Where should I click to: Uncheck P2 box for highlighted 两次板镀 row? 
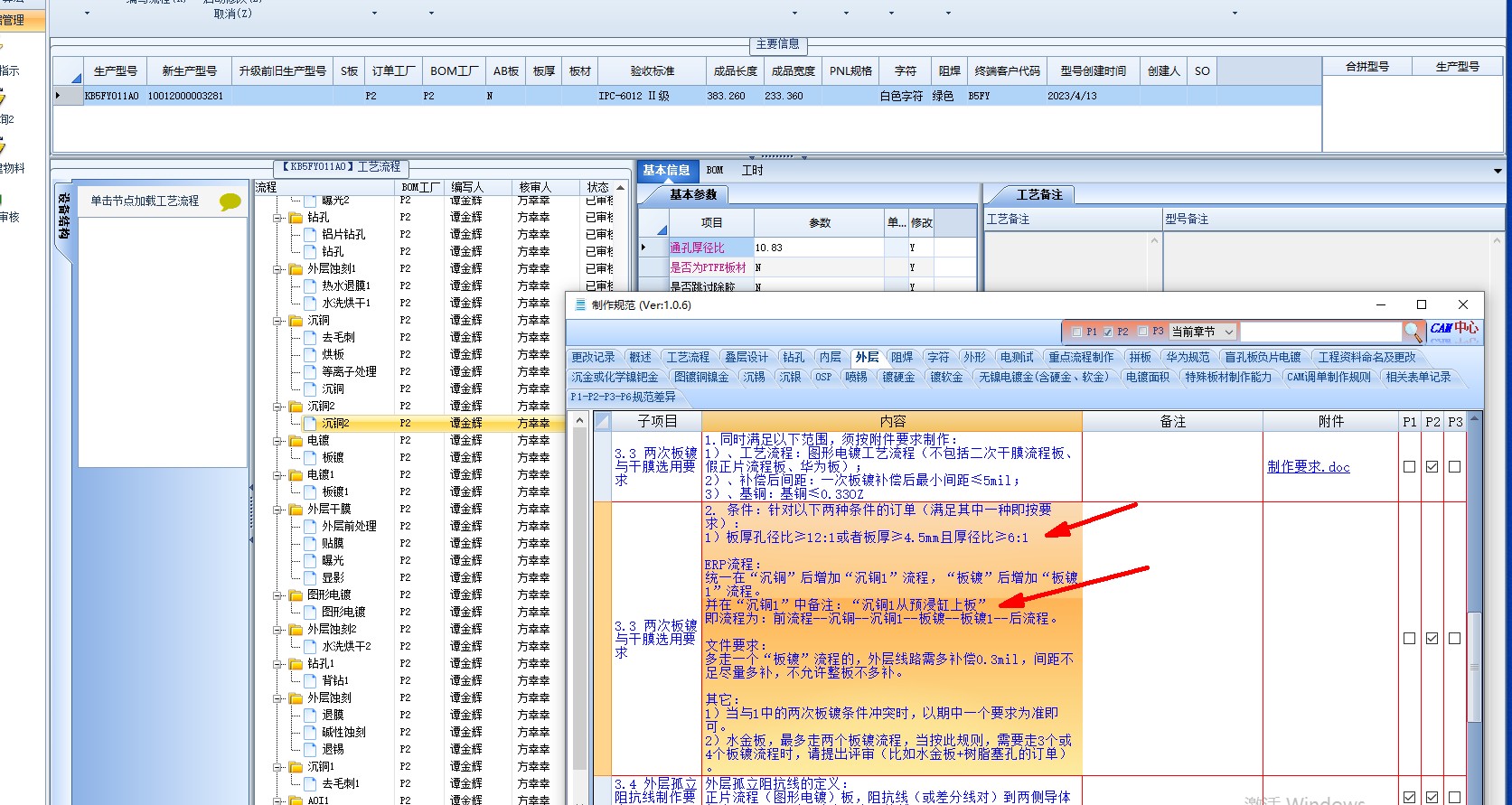click(1432, 639)
